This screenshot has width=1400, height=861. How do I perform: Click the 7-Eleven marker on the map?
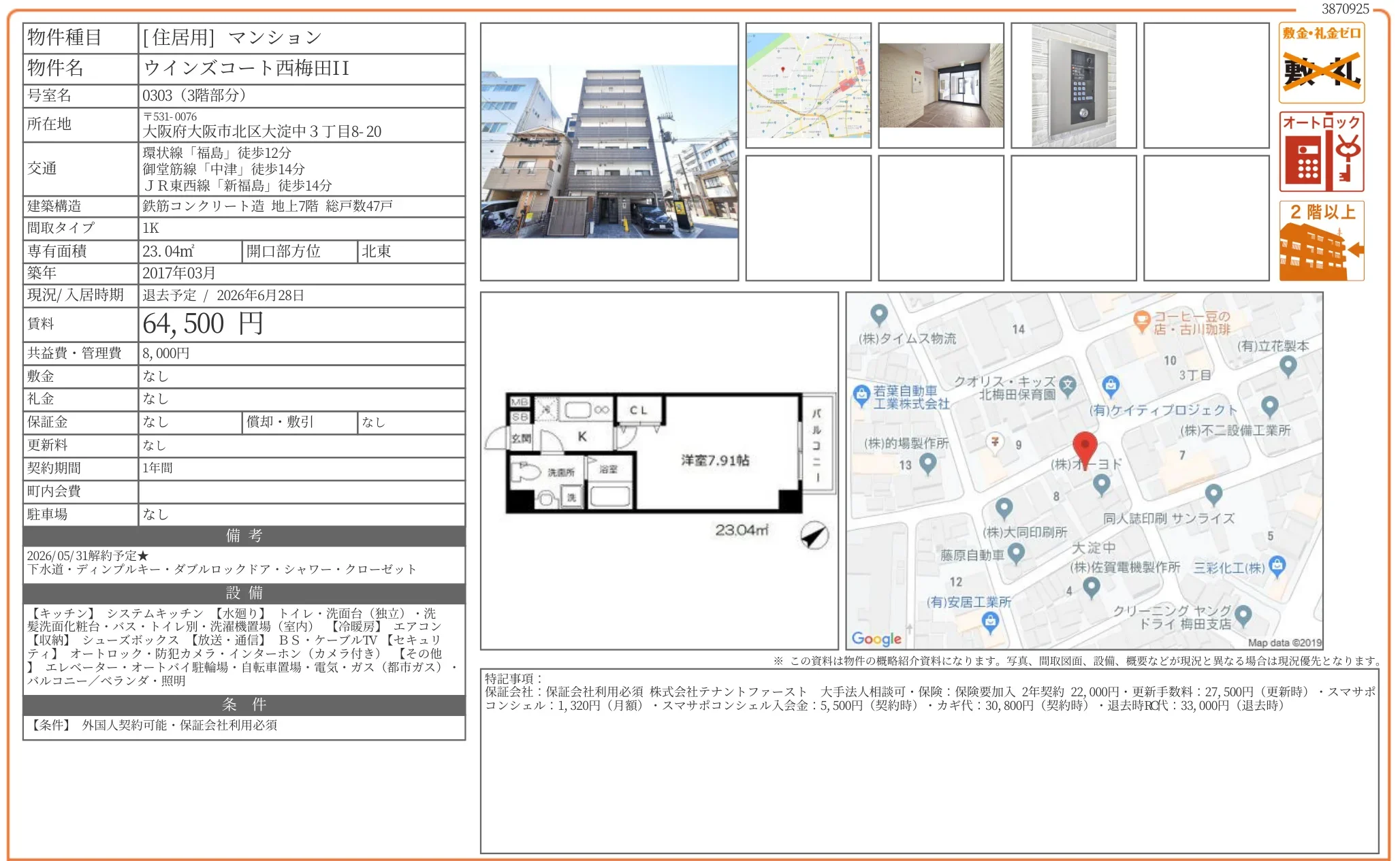click(x=995, y=442)
